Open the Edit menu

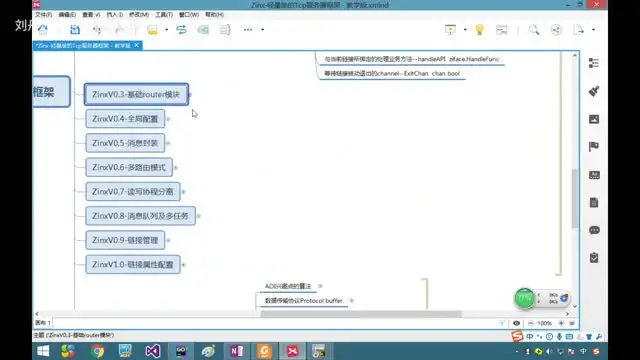point(67,15)
